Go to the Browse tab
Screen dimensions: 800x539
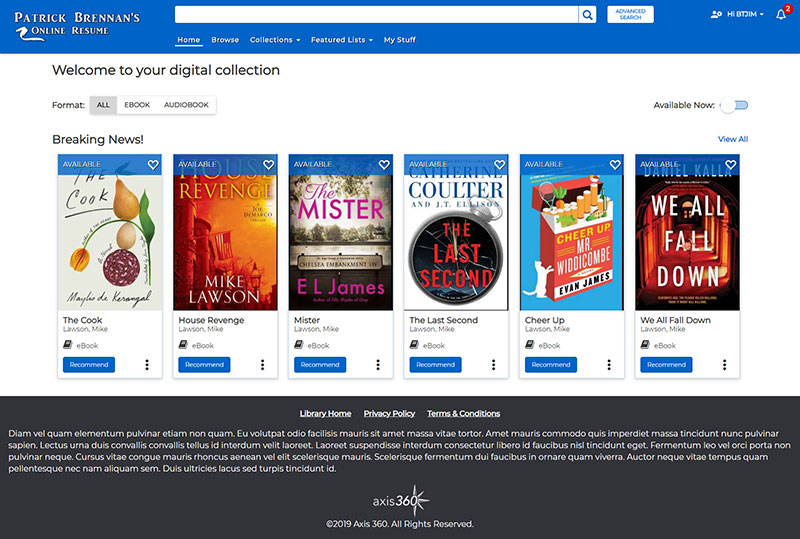pyautogui.click(x=225, y=40)
